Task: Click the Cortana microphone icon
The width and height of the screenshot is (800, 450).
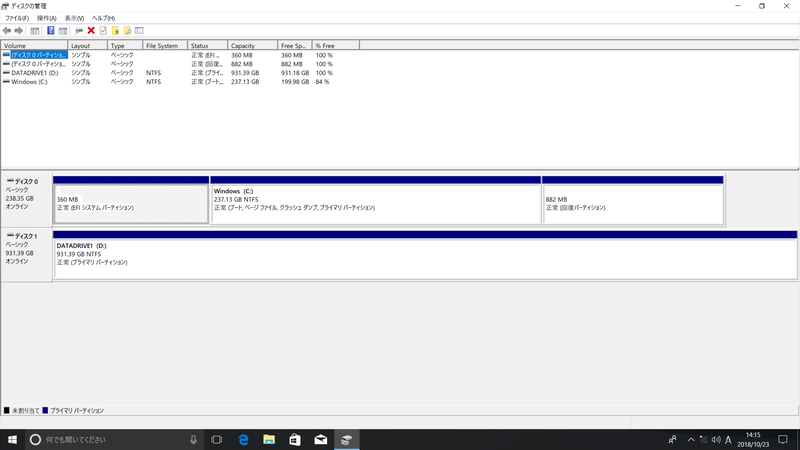Action: pos(193,439)
